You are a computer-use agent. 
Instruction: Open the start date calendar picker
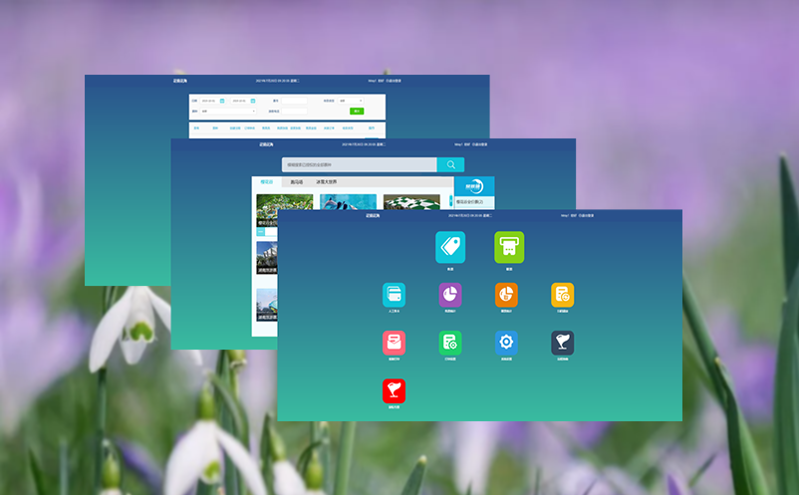point(222,101)
